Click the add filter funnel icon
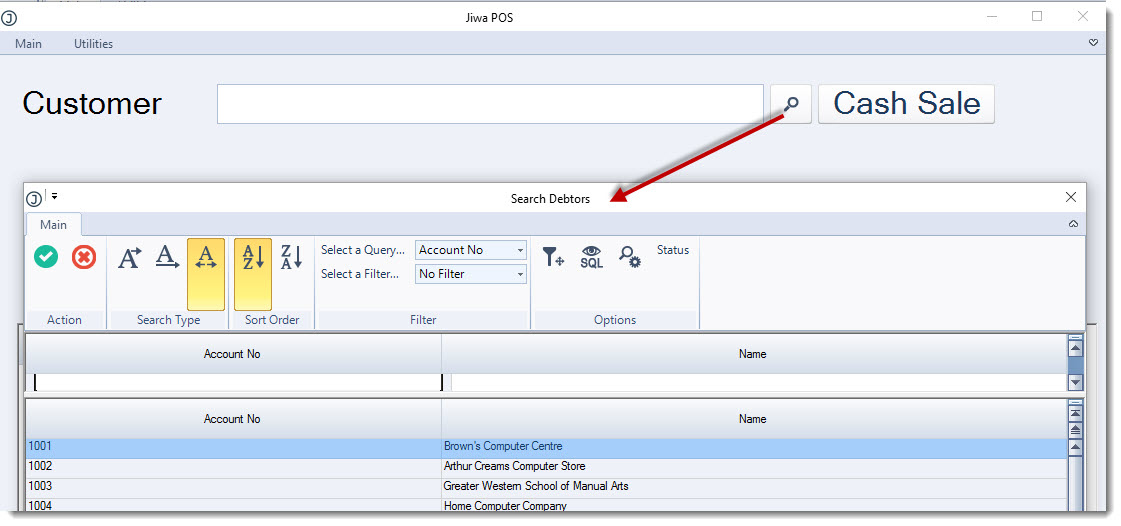The height and width of the screenshot is (526, 1121). click(x=553, y=257)
